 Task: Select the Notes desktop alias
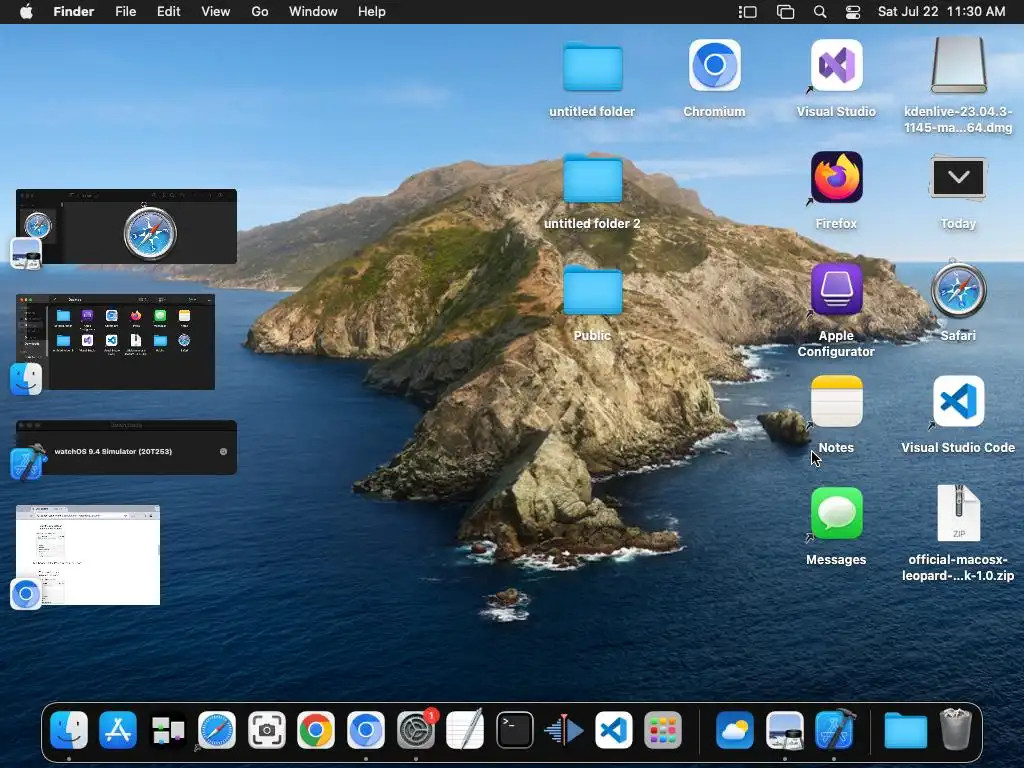click(x=836, y=415)
